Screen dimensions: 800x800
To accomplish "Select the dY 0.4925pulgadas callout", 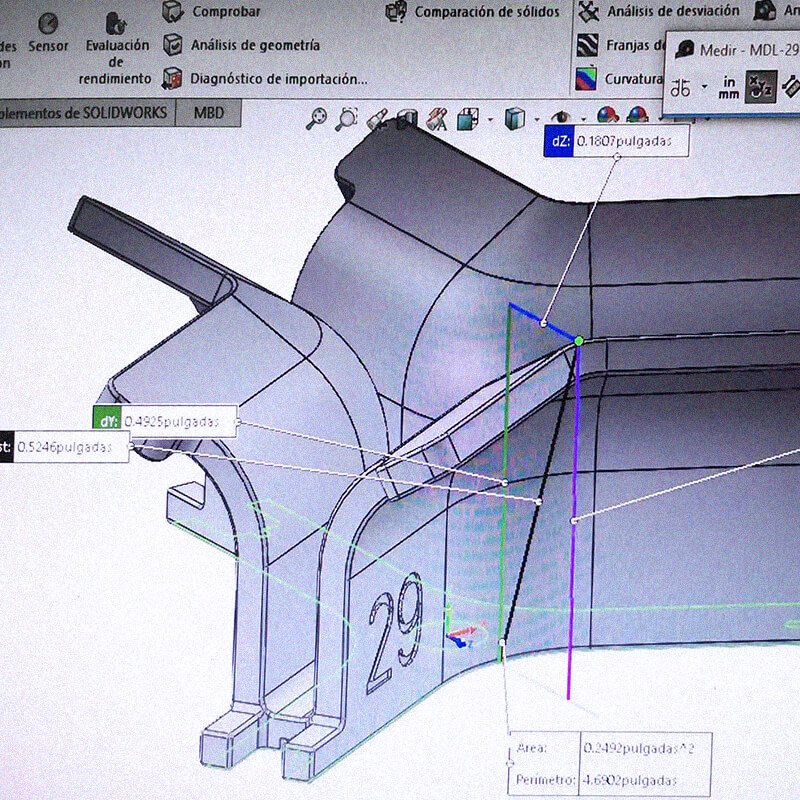I will [165, 421].
